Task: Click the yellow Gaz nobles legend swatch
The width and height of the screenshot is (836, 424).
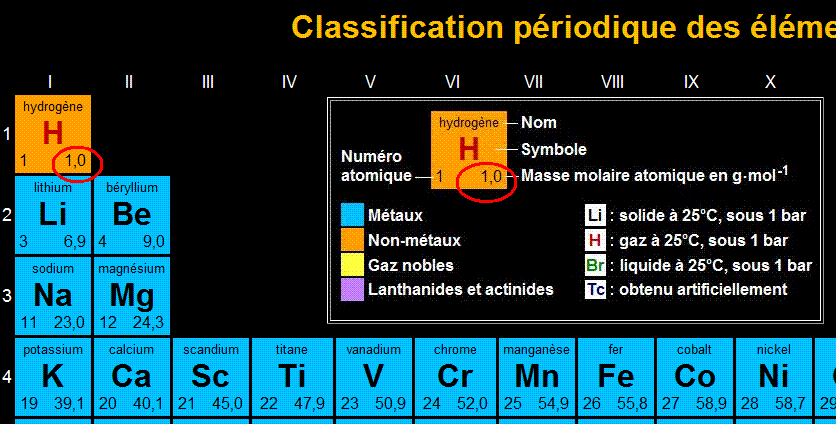Action: click(351, 265)
